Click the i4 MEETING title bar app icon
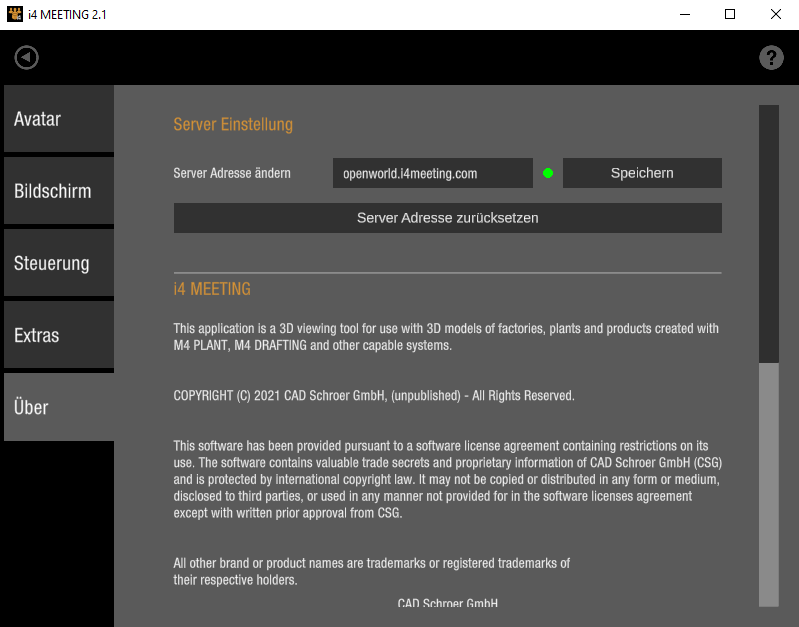Screen dimensions: 799x627 (x=14, y=14)
